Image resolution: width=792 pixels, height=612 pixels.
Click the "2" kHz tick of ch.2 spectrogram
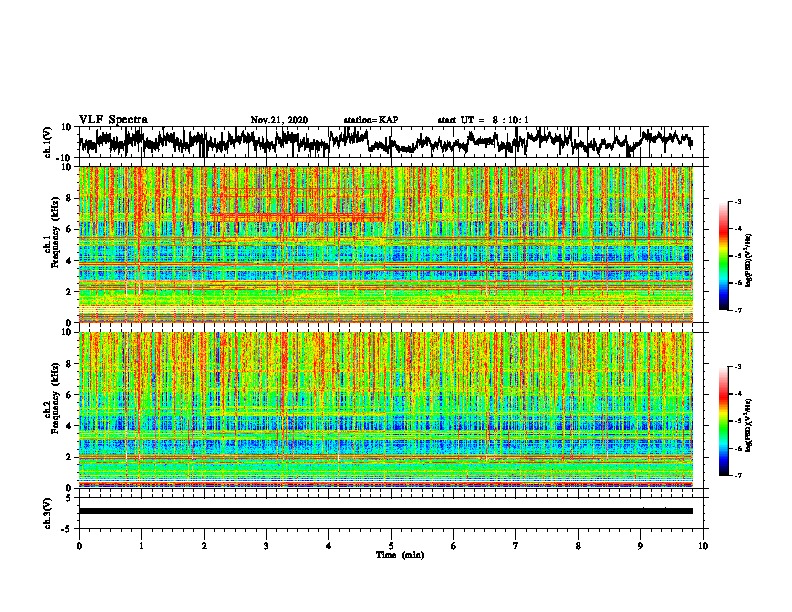pos(69,457)
